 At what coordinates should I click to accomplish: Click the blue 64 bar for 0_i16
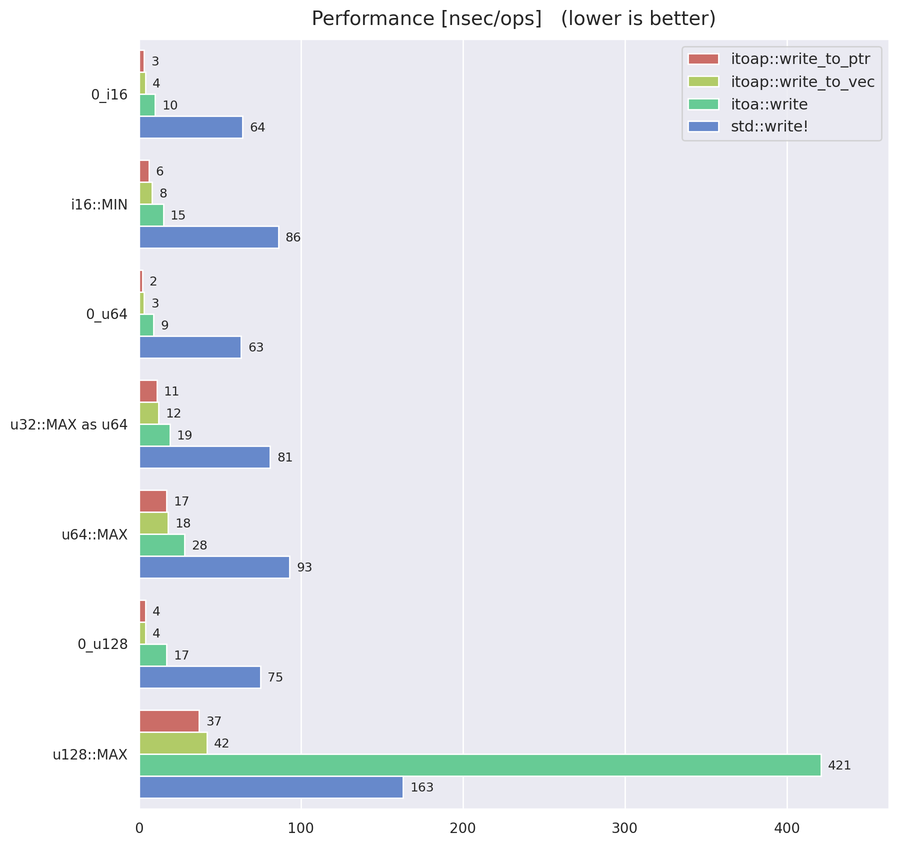pos(191,127)
